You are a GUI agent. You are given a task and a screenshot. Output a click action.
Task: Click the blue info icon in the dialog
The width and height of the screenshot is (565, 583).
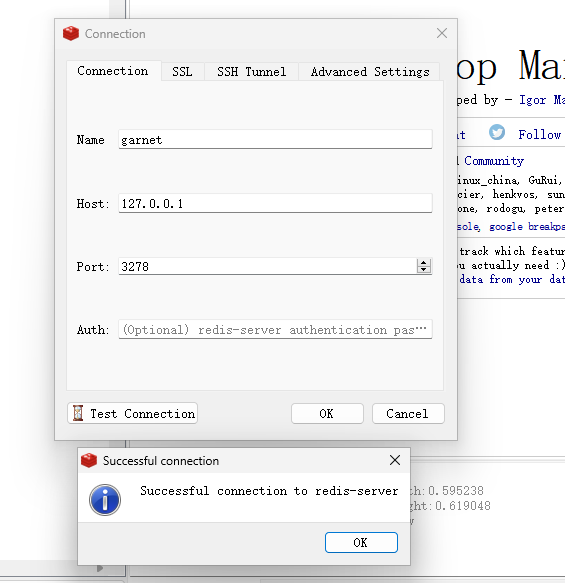(x=105, y=500)
